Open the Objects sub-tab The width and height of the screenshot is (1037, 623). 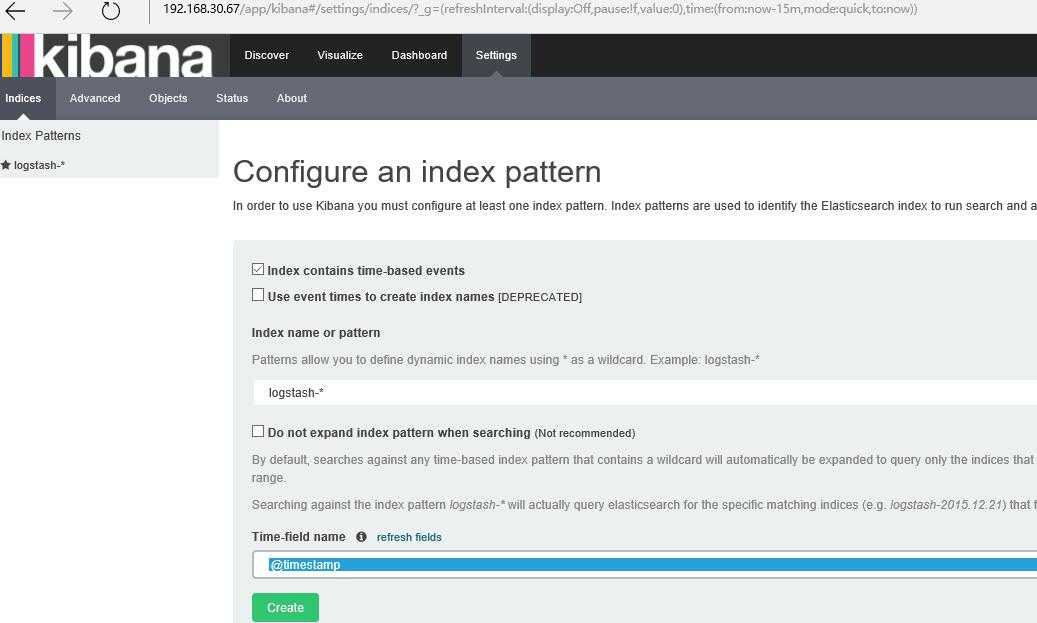[x=168, y=98]
